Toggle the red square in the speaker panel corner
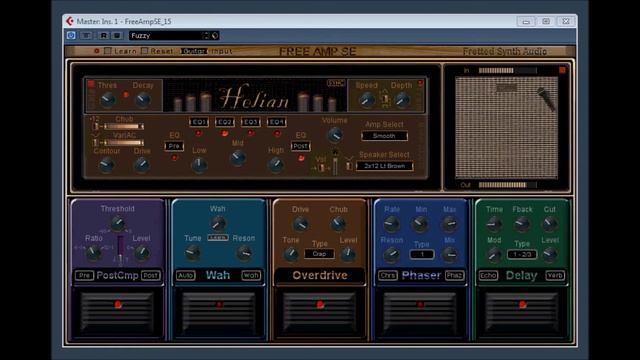The height and width of the screenshot is (360, 640). [x=562, y=70]
